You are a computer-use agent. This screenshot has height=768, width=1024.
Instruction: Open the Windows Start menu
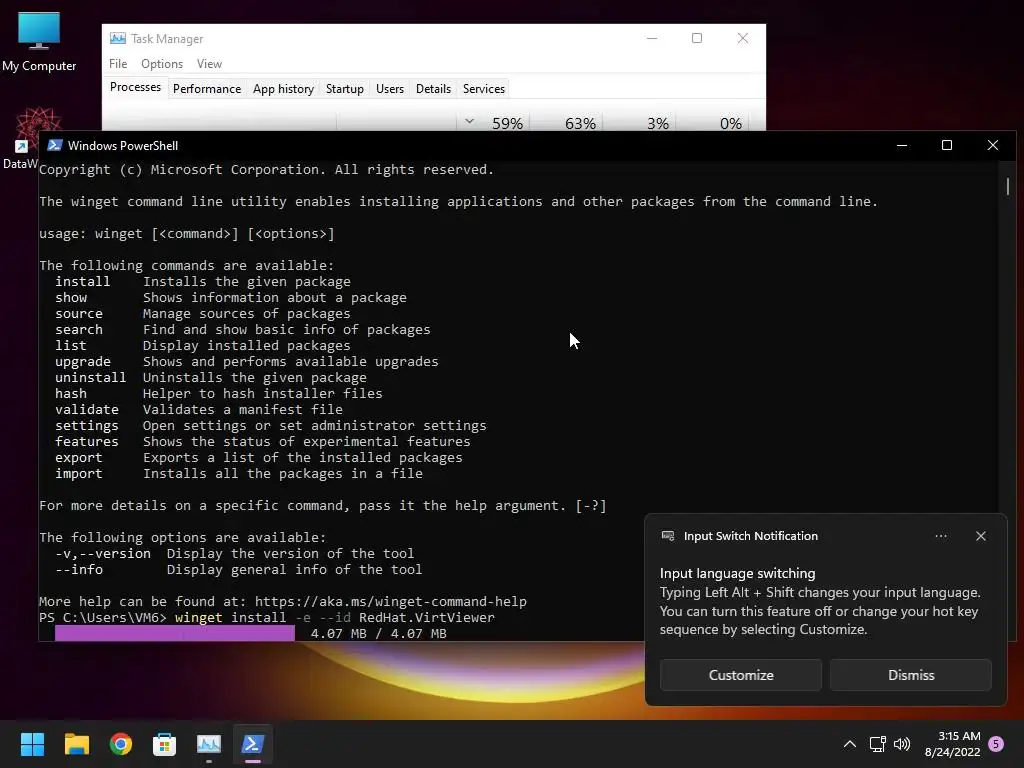click(x=32, y=744)
